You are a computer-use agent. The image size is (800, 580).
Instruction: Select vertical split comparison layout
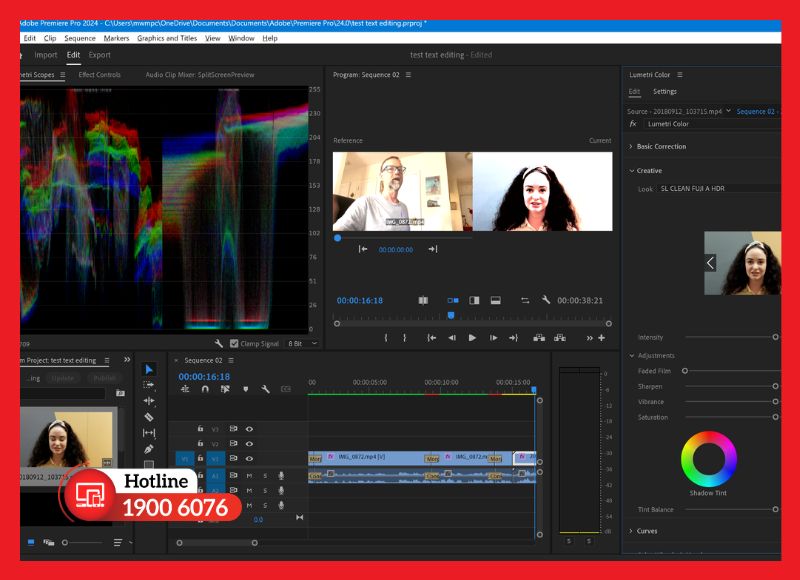click(474, 300)
